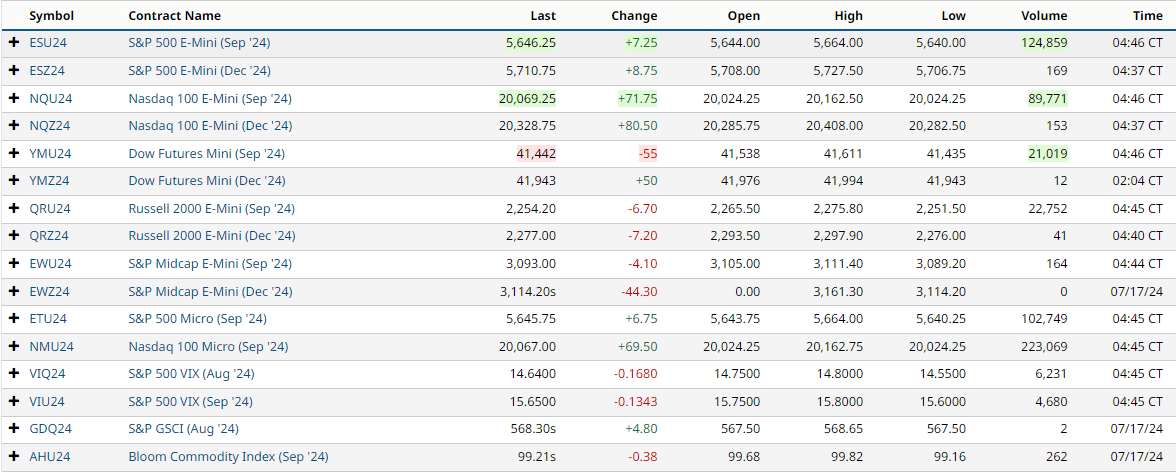Viewport: 1176px width, 473px height.
Task: Click plus icon beside GDQ24
Action: pos(14,429)
